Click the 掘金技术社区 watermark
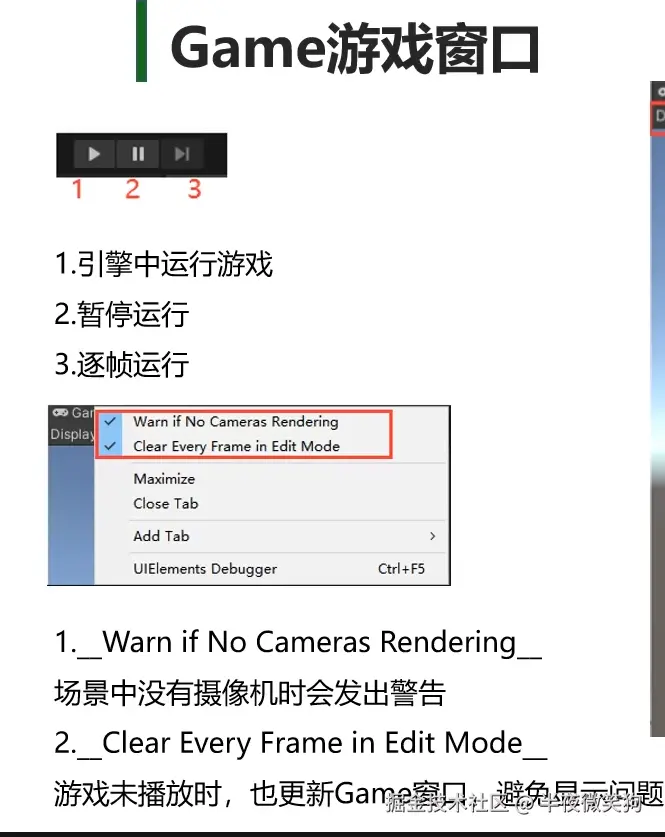This screenshot has width=665, height=837. click(x=447, y=803)
